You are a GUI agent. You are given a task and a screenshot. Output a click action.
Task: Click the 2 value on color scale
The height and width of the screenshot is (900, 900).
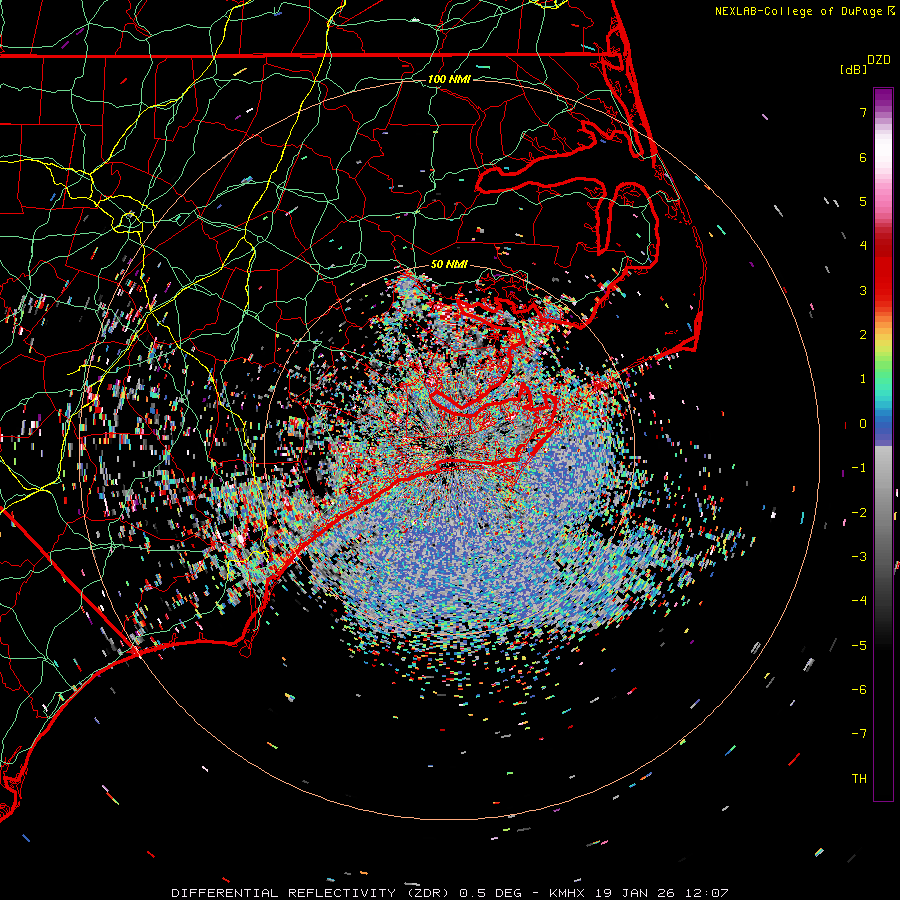(863, 335)
